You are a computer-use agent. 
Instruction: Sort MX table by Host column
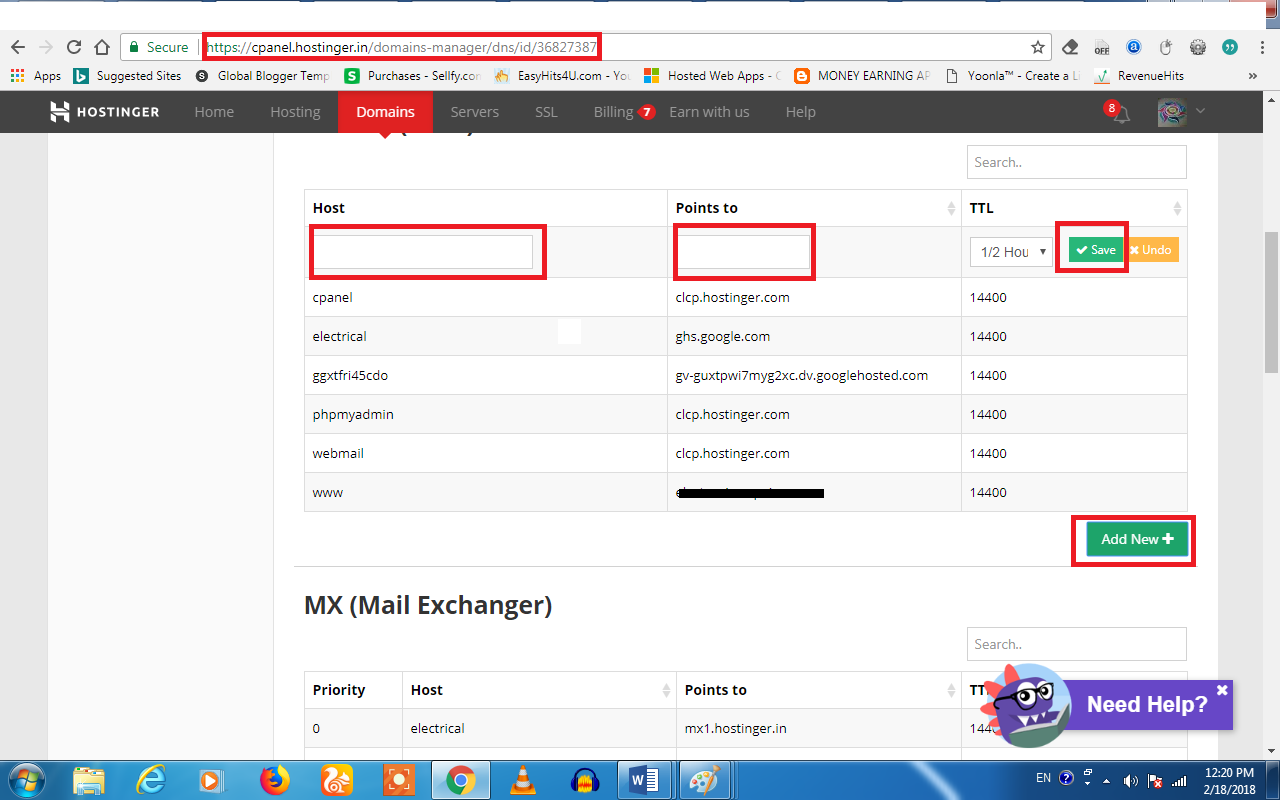539,690
